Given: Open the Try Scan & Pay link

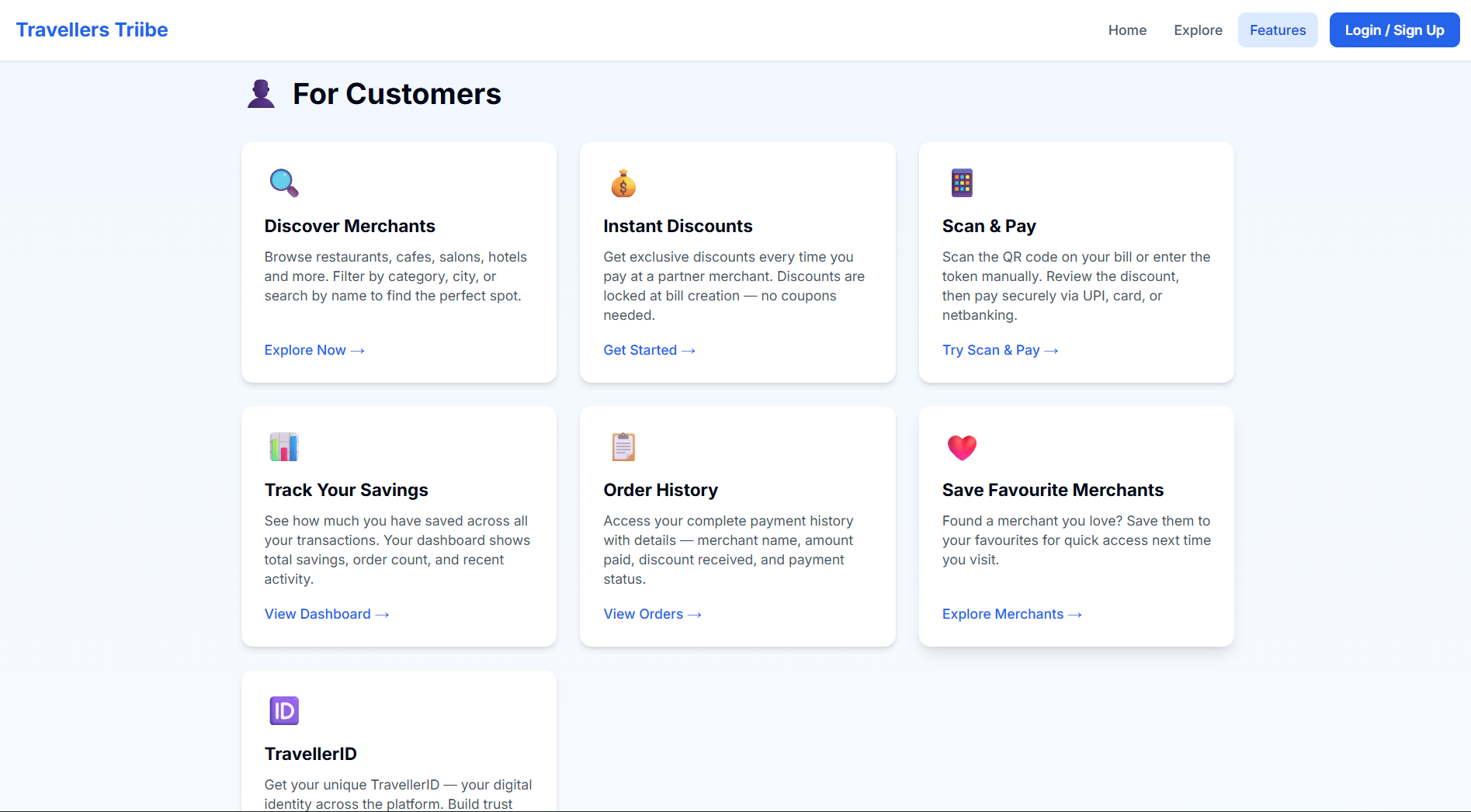Looking at the screenshot, I should 1000,350.
